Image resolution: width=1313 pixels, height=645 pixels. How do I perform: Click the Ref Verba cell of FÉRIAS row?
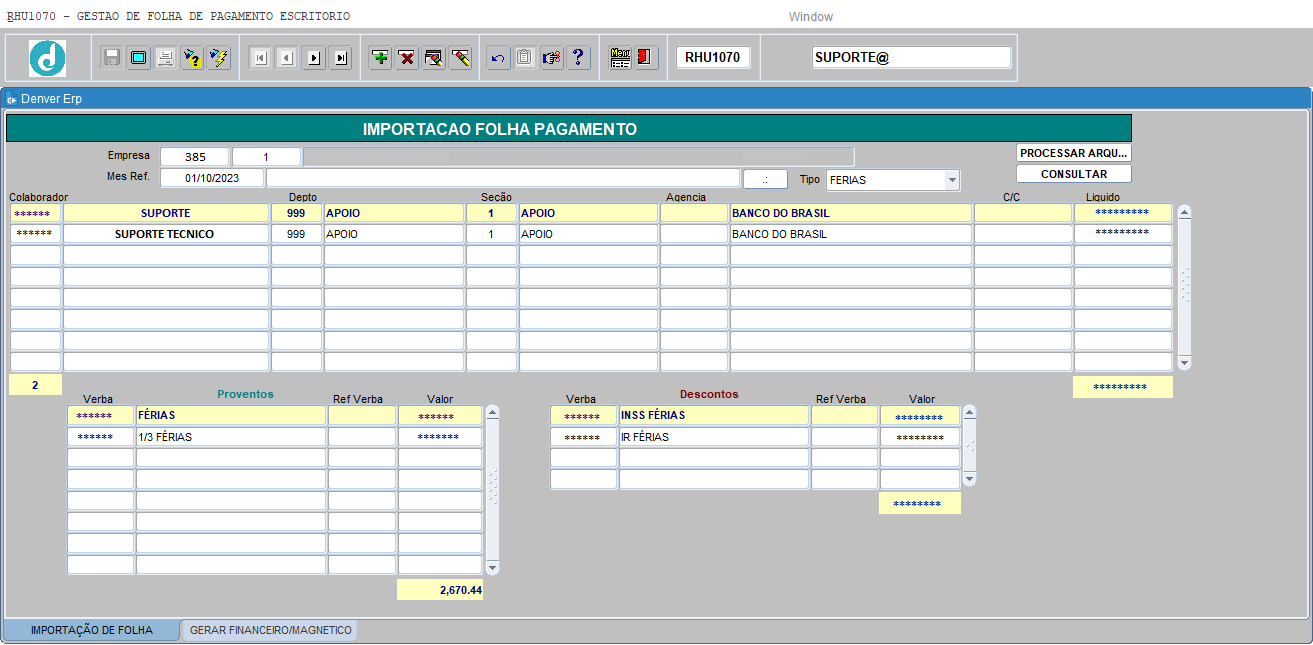click(361, 415)
